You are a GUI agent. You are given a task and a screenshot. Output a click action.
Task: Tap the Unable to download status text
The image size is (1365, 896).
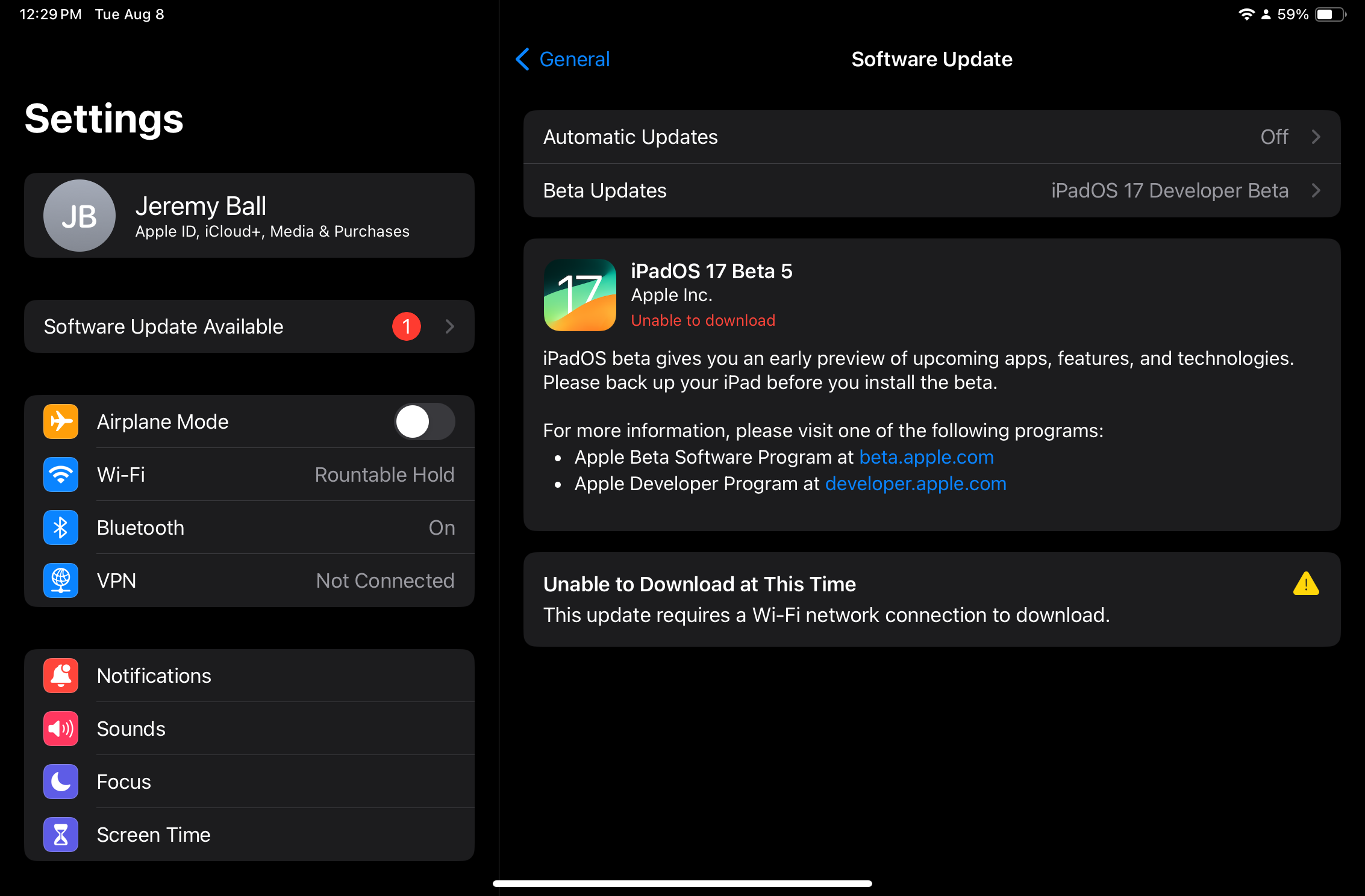pyautogui.click(x=703, y=320)
